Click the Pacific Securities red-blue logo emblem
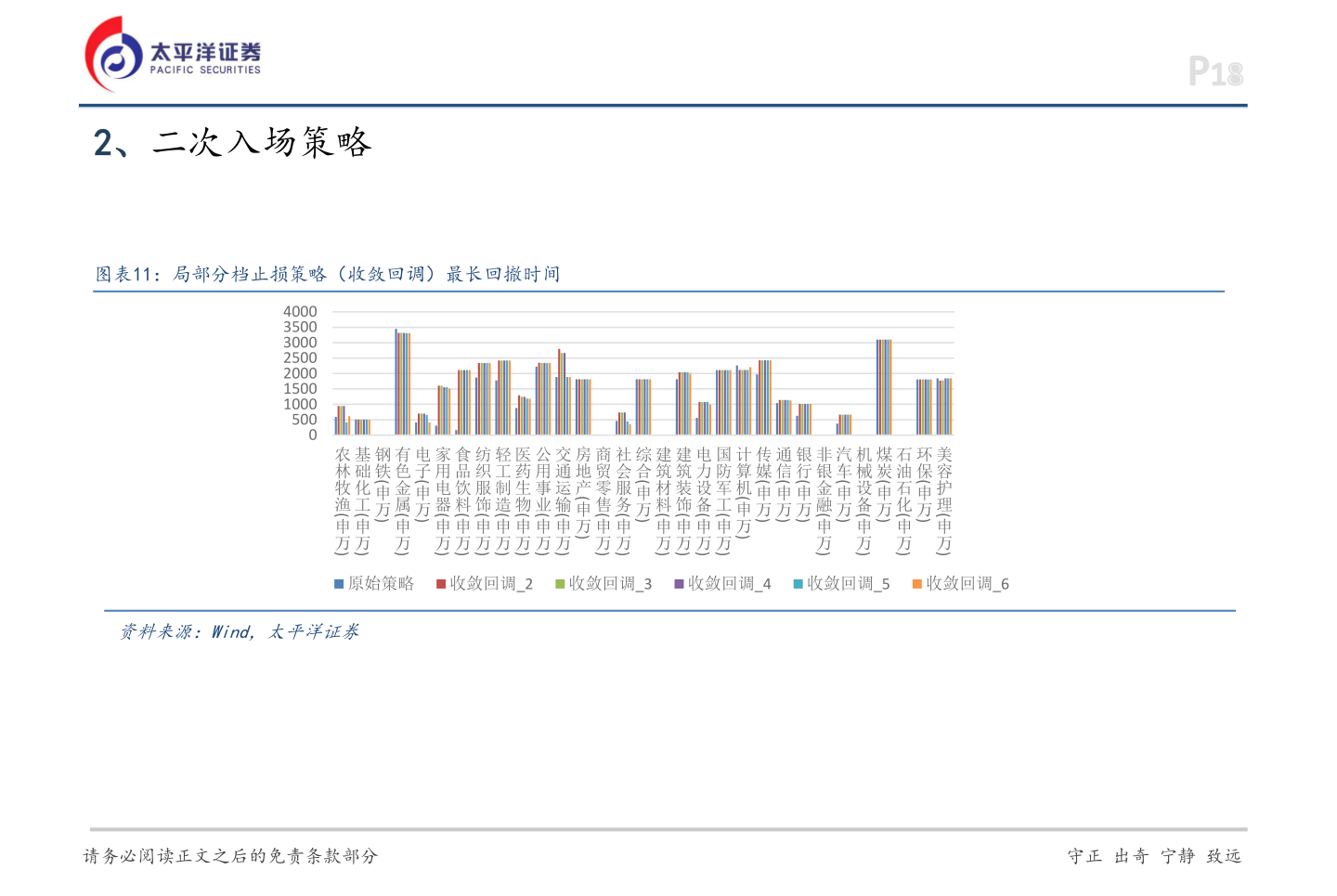Viewport: 1337px width, 896px height. [x=115, y=54]
